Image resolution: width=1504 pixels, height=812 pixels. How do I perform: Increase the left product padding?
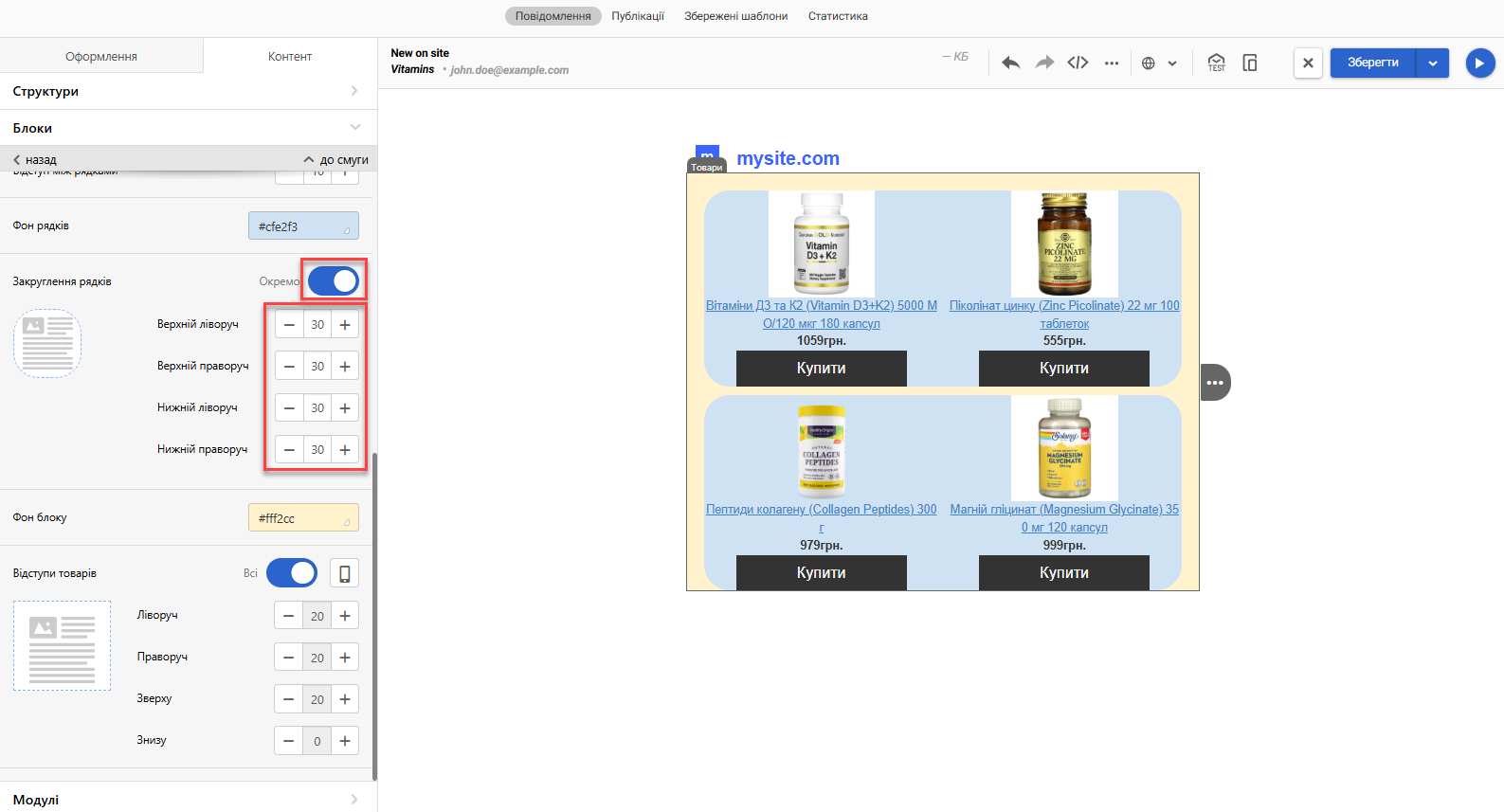345,616
